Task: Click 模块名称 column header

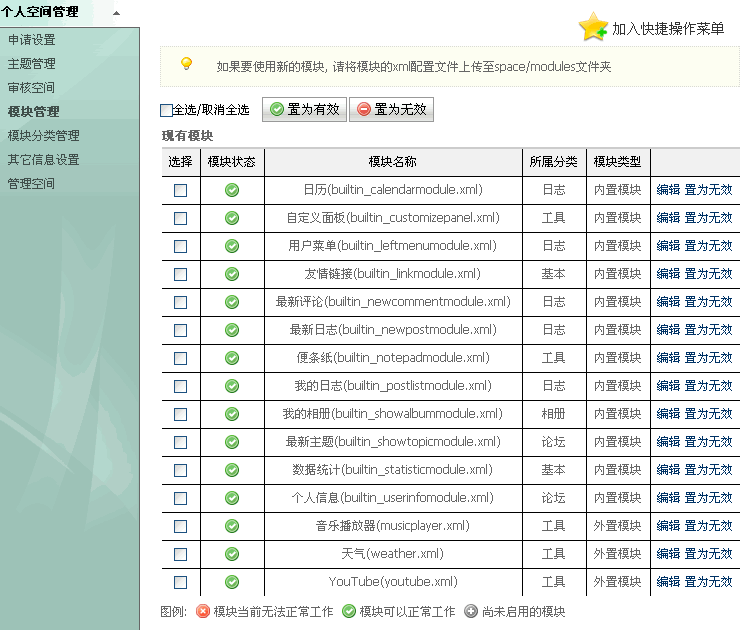Action: (x=393, y=162)
